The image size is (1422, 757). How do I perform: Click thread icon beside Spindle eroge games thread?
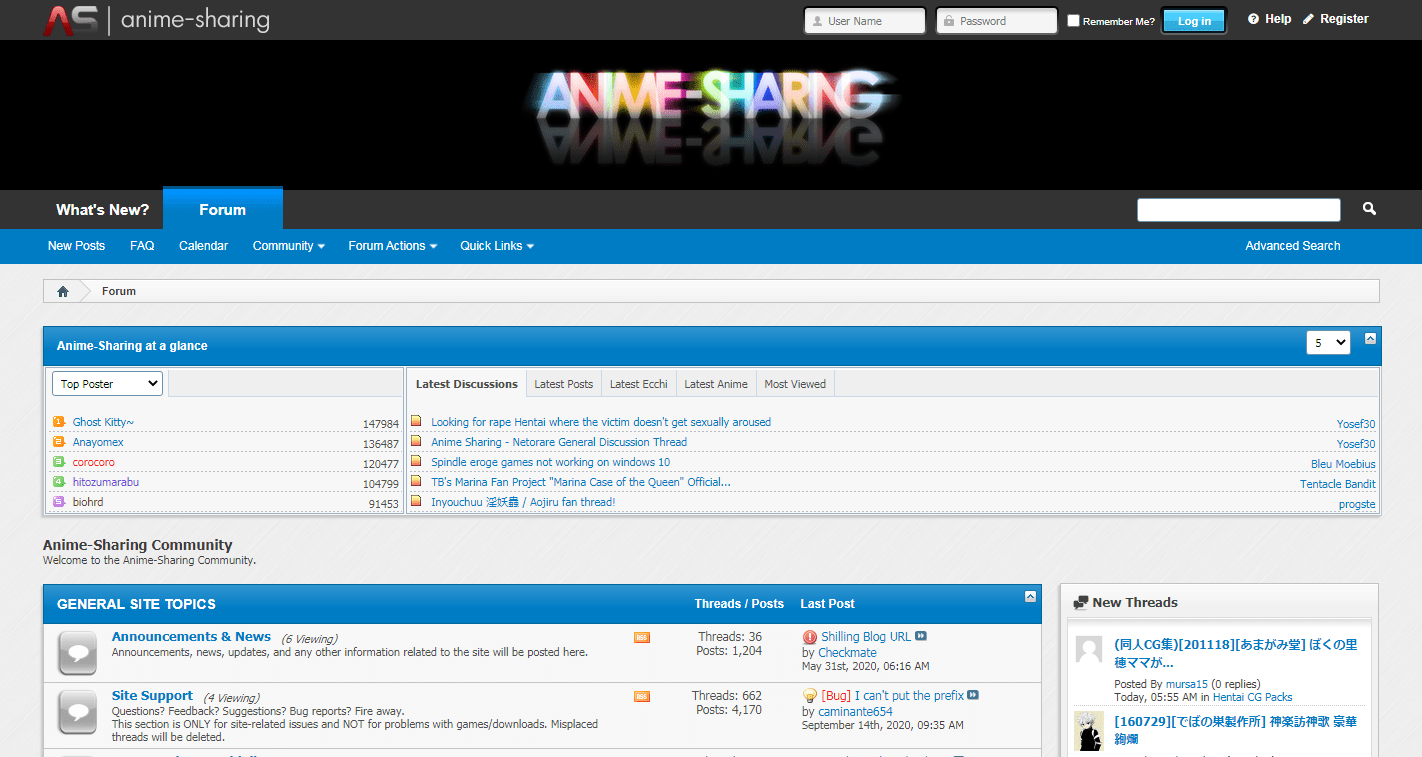[x=416, y=461]
